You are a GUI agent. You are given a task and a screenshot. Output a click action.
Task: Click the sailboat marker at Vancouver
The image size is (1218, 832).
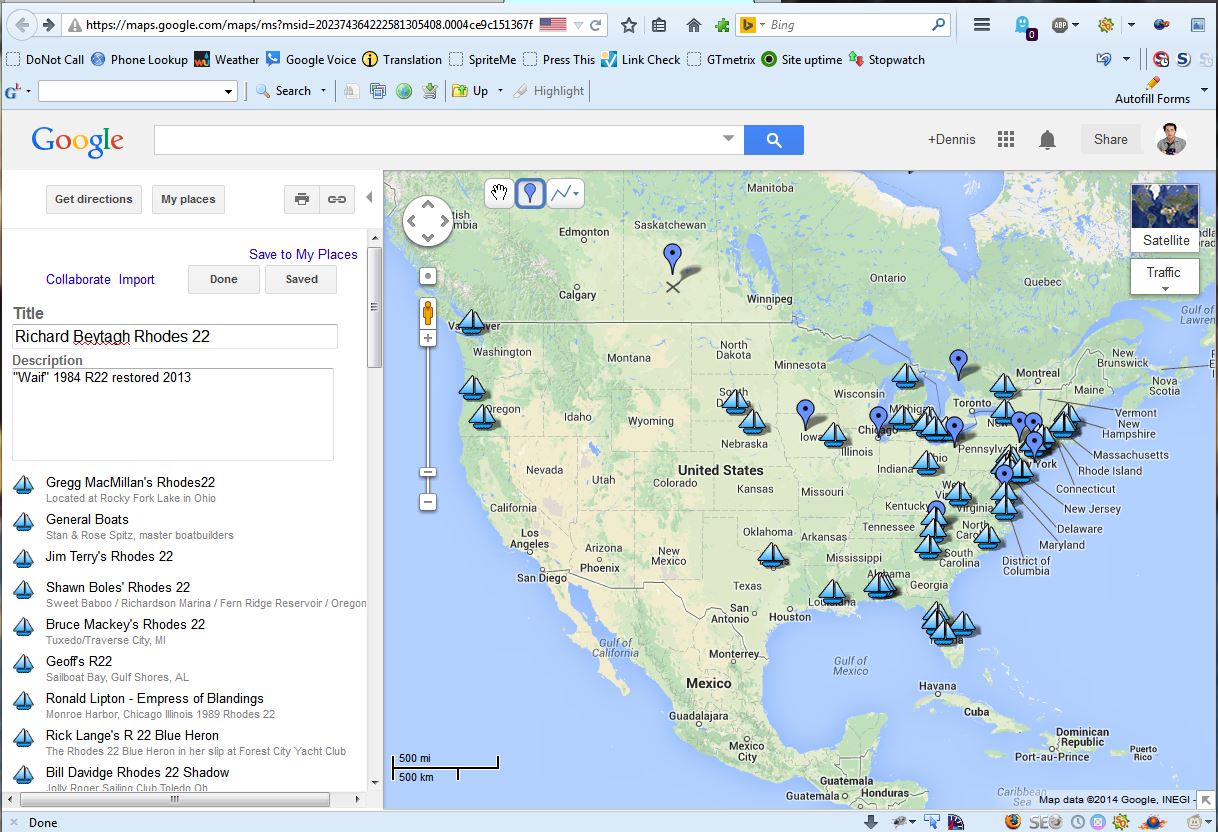click(471, 322)
